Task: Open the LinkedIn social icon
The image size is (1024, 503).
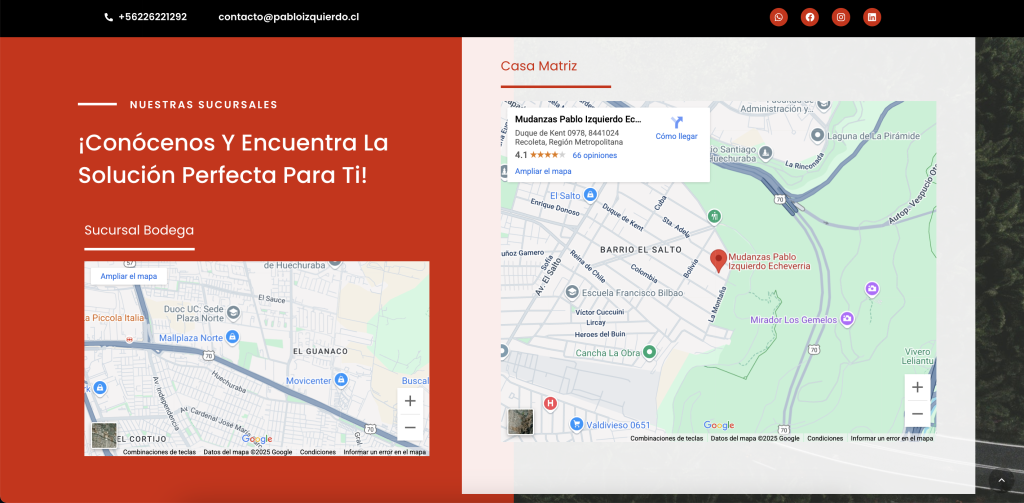Action: (872, 18)
